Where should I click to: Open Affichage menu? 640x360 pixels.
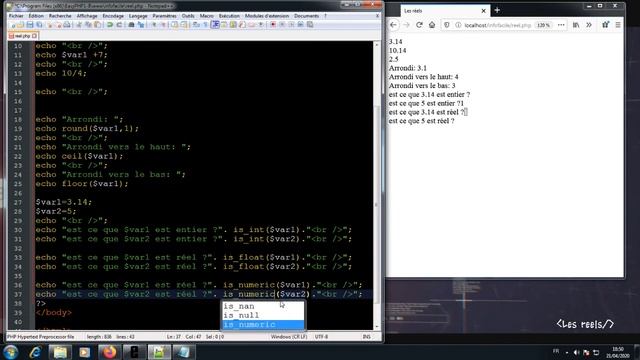pyautogui.click(x=87, y=16)
